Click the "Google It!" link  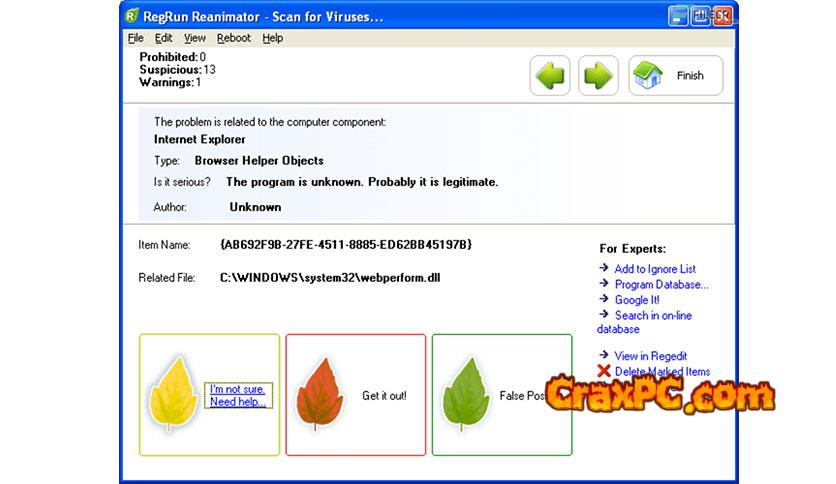[x=637, y=300]
